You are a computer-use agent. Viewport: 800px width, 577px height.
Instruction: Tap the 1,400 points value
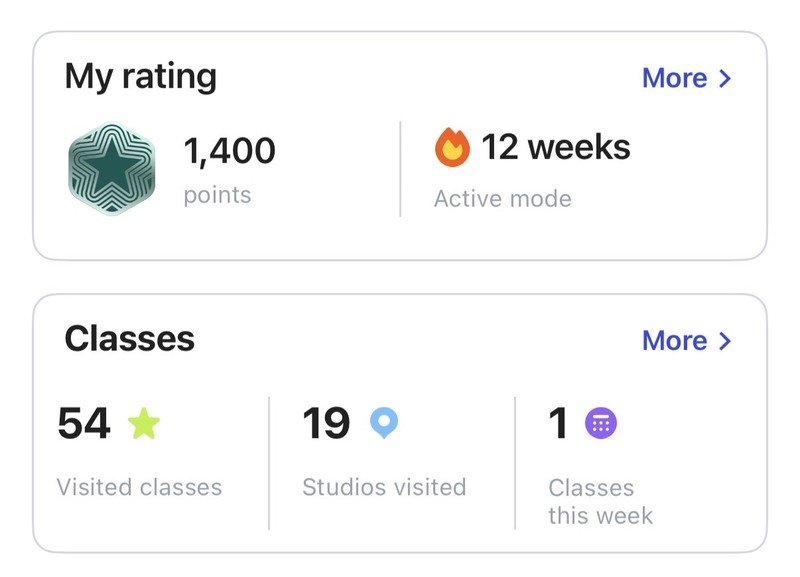point(230,151)
